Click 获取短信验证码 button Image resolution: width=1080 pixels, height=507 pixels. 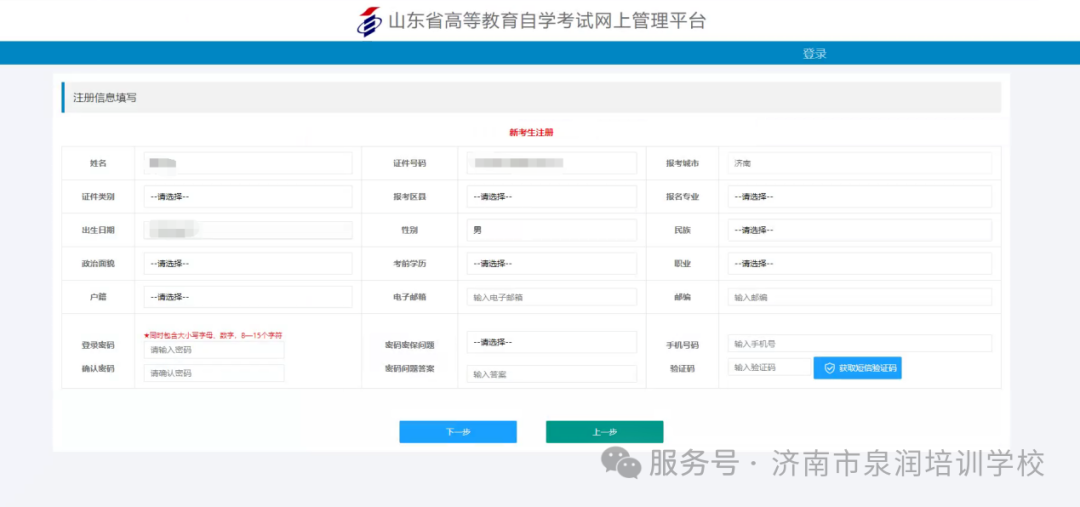coord(858,368)
